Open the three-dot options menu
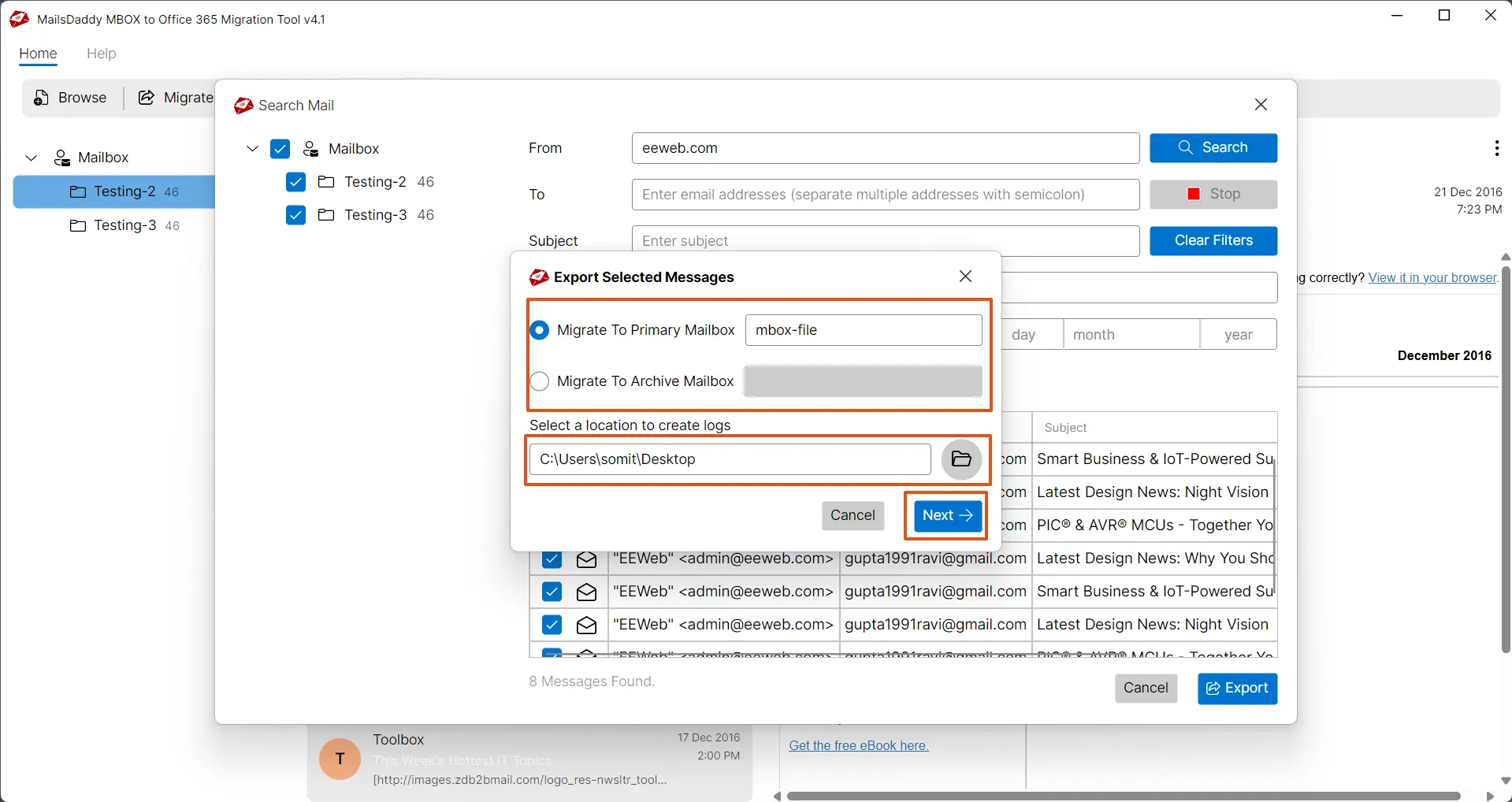Image resolution: width=1512 pixels, height=802 pixels. 1495,148
